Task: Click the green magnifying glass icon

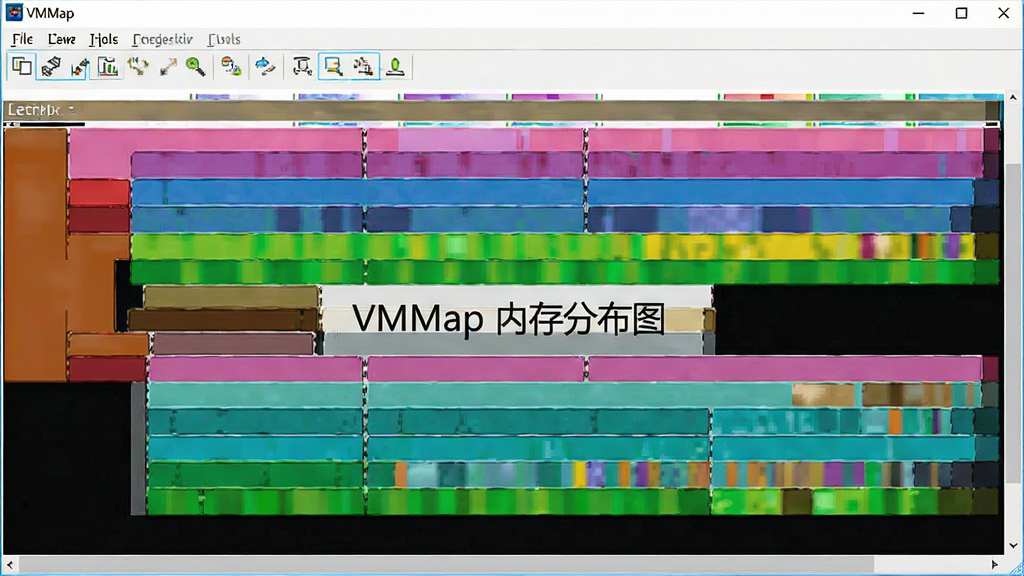Action: tap(195, 66)
